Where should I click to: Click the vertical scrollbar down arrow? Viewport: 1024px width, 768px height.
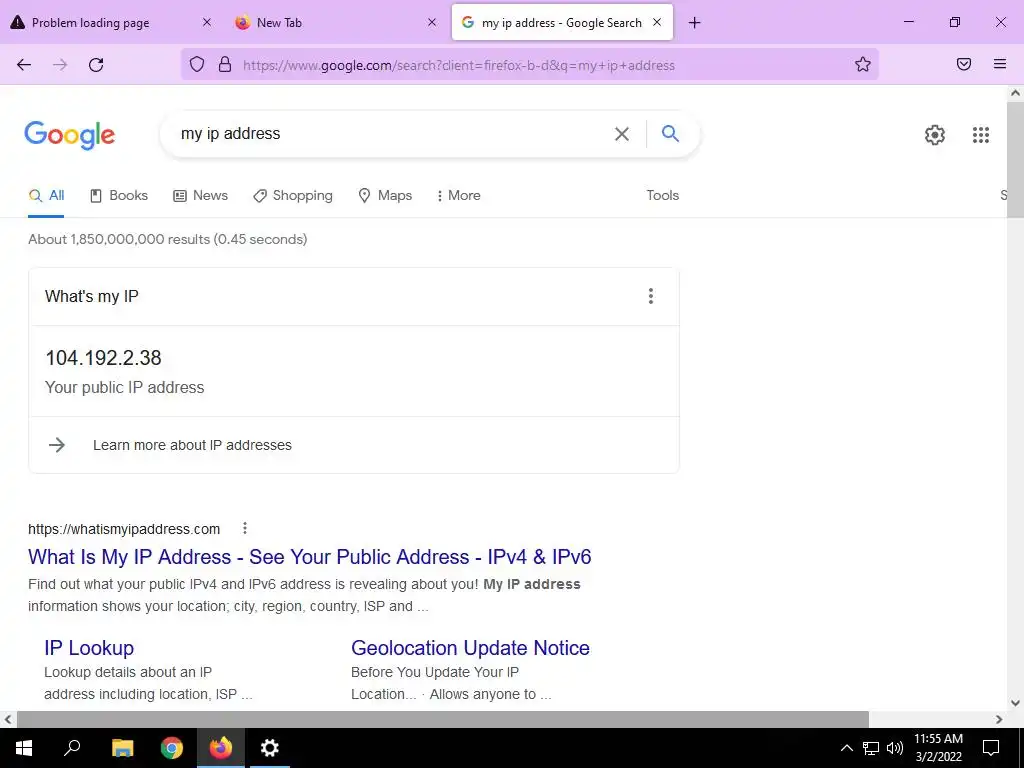coord(1015,703)
